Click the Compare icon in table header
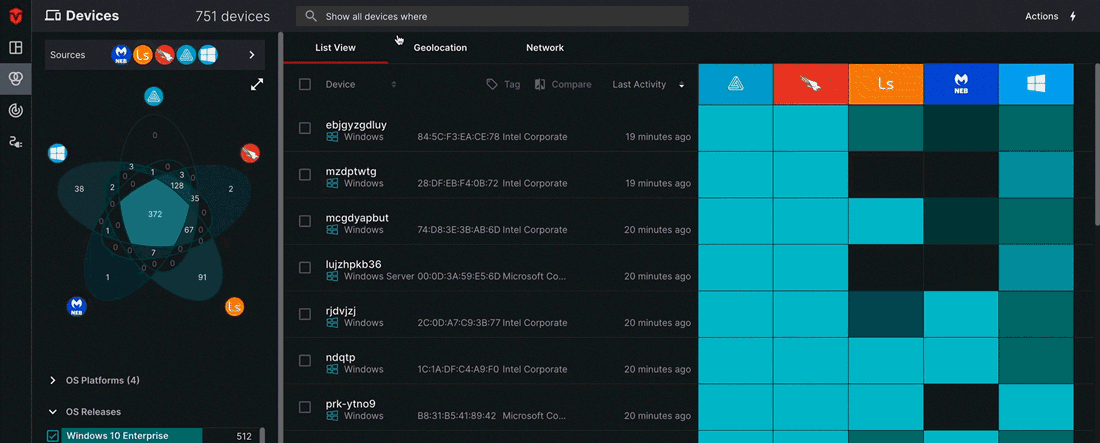This screenshot has height=443, width=1100. 540,84
